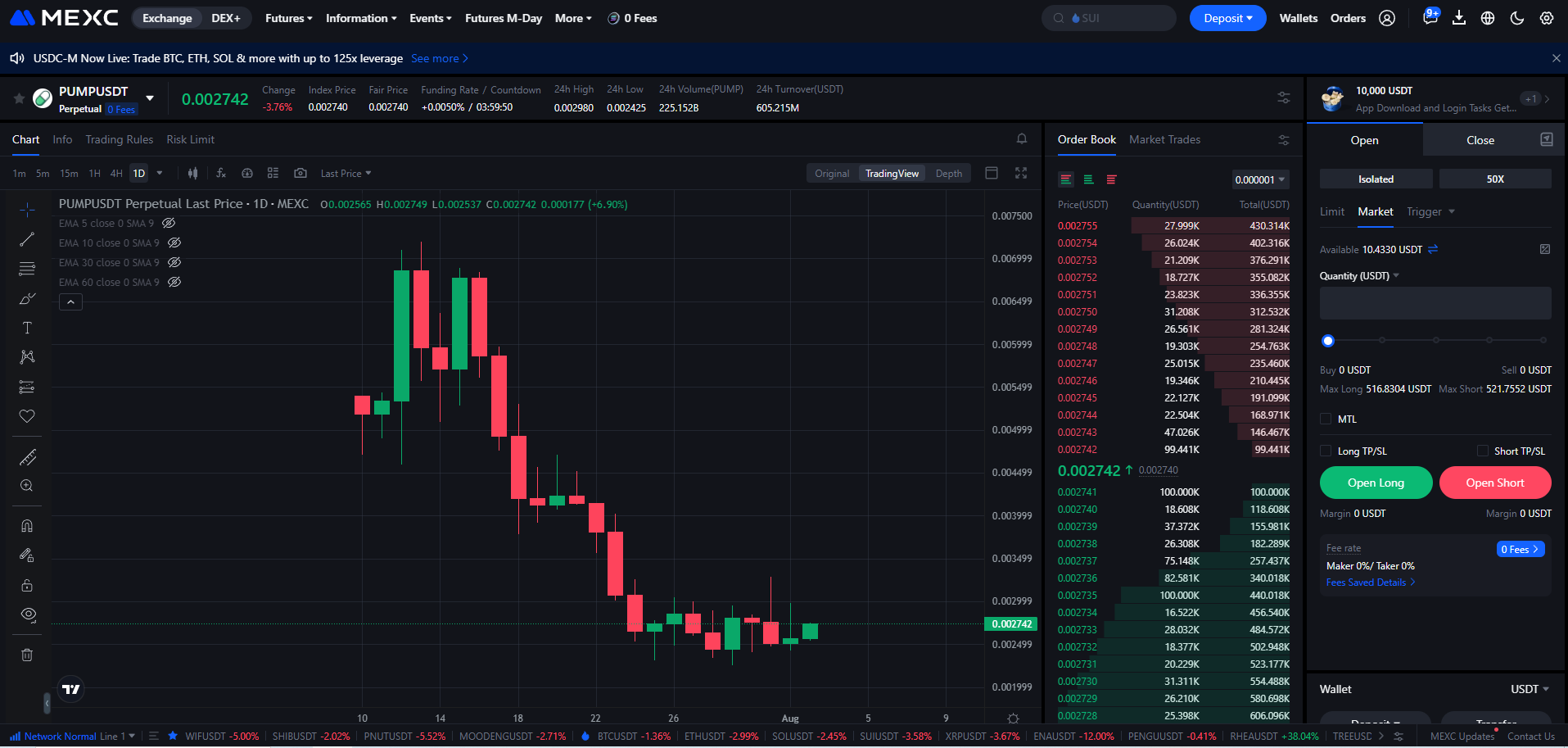Image resolution: width=1568 pixels, height=748 pixels.
Task: Open the indicators (fx) panel on chart toolbar
Action: [x=222, y=173]
